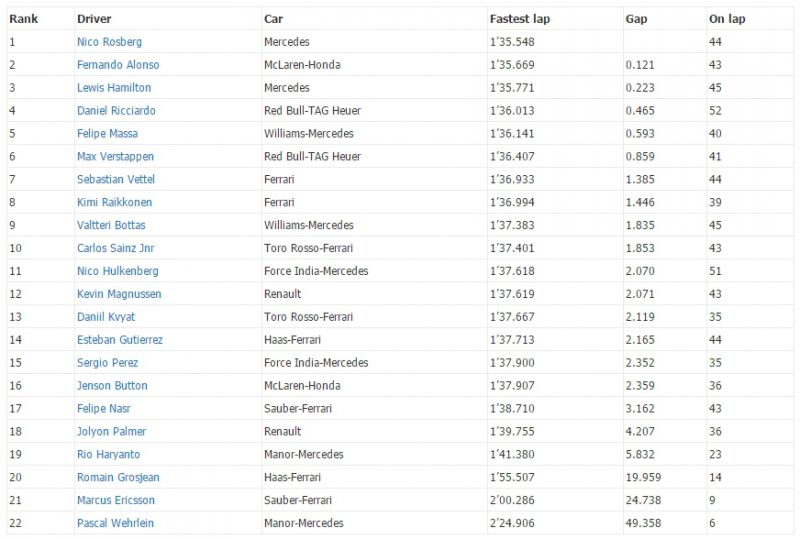Click the Fastest lap column header
Image resolution: width=800 pixels, height=539 pixels.
point(519,19)
